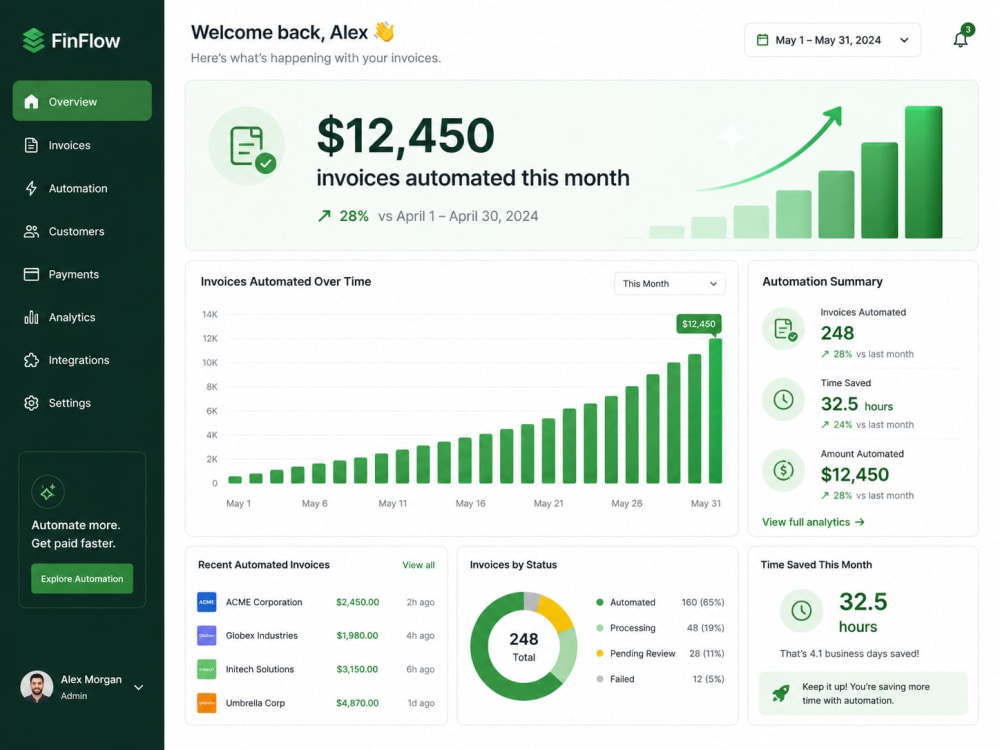This screenshot has height=750, width=1000.
Task: Click the 28% vs April growth indicator
Action: click(428, 216)
